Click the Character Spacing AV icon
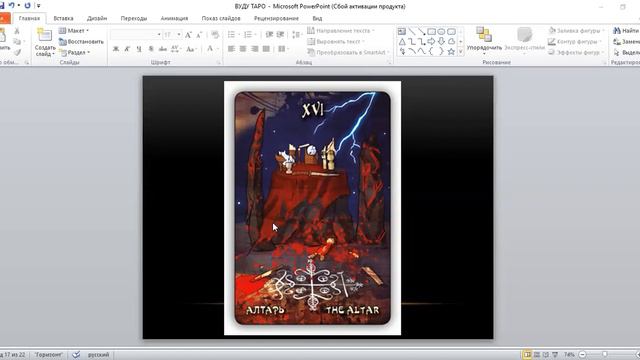The height and width of the screenshot is (360, 640). pos(176,49)
